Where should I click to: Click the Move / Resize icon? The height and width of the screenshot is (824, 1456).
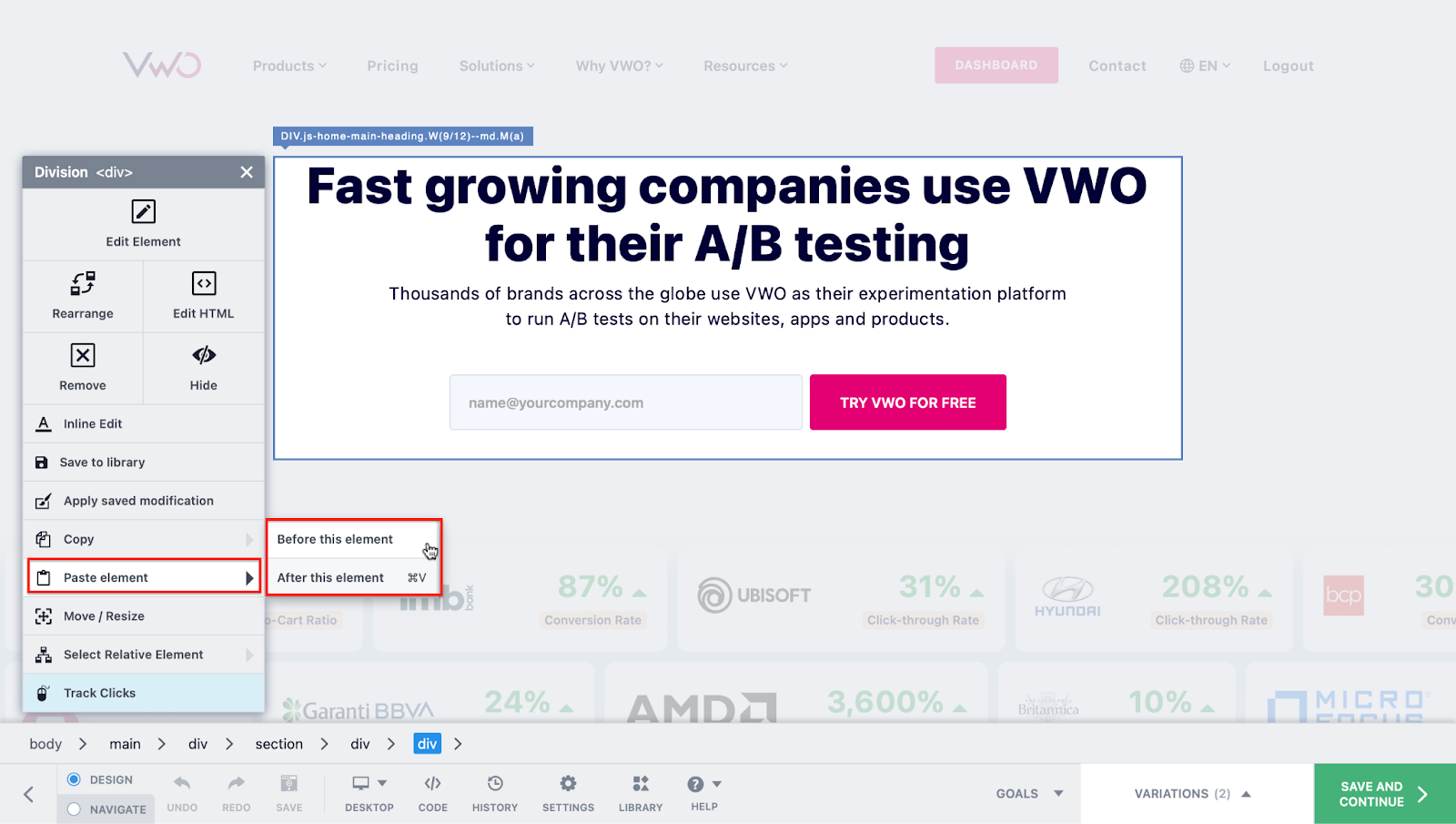click(x=44, y=616)
